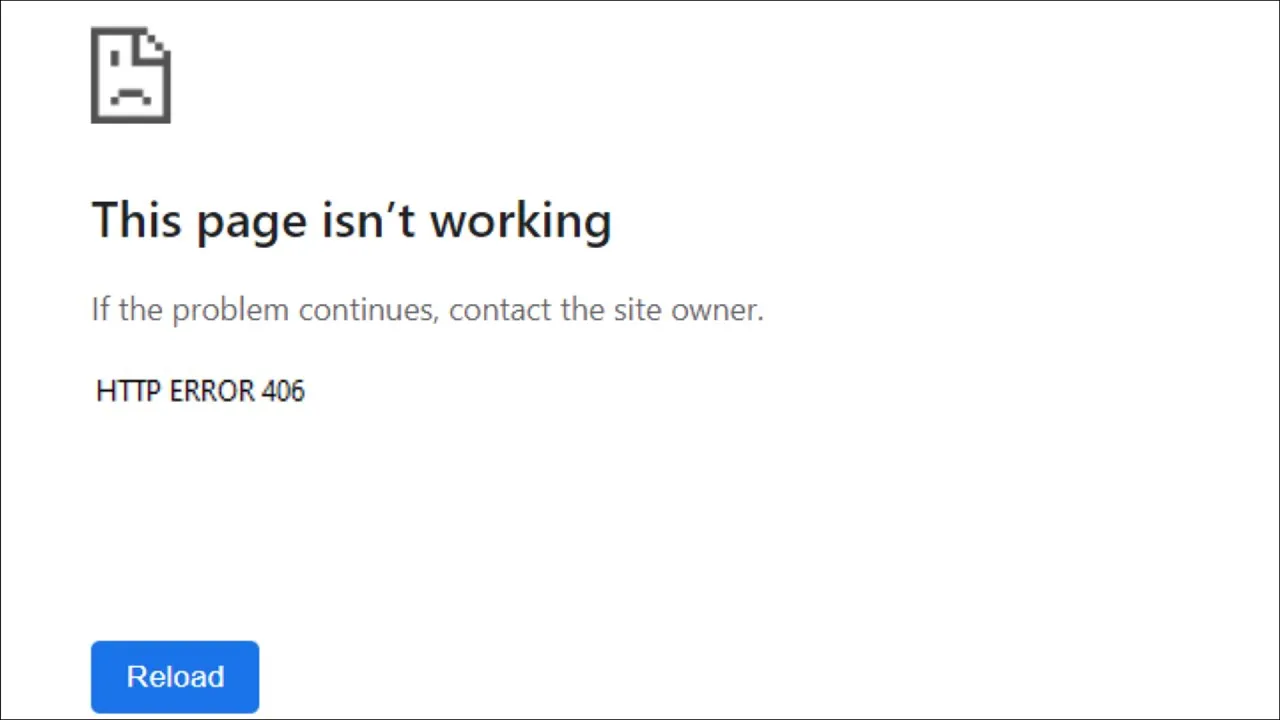Click the "HTTP ERROR 406" error code
Screen dimensions: 1280x720
[200, 390]
